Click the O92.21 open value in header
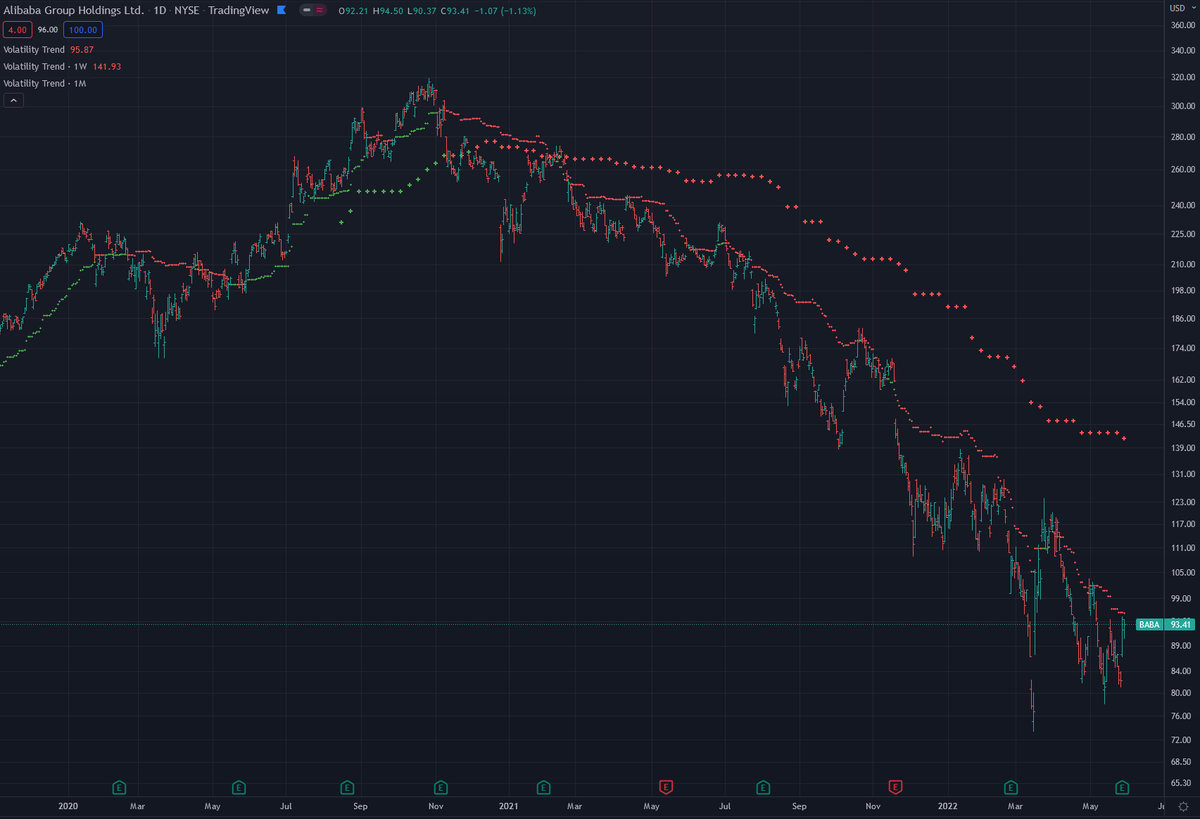Screen dimensions: 1200x819 (354, 10)
